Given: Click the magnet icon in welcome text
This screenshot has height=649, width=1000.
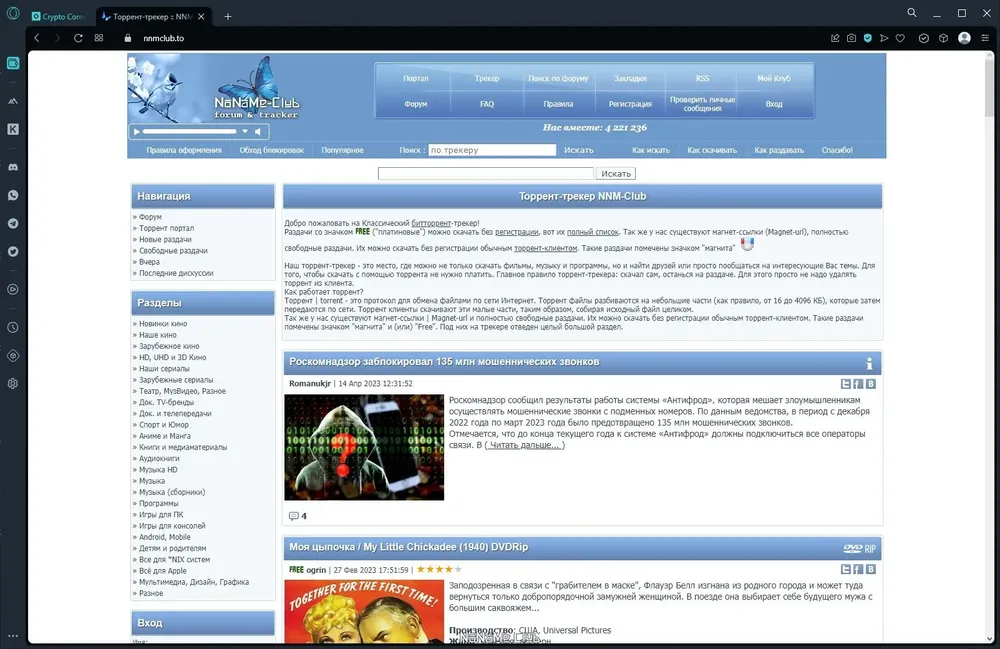Looking at the screenshot, I should pyautogui.click(x=747, y=244).
